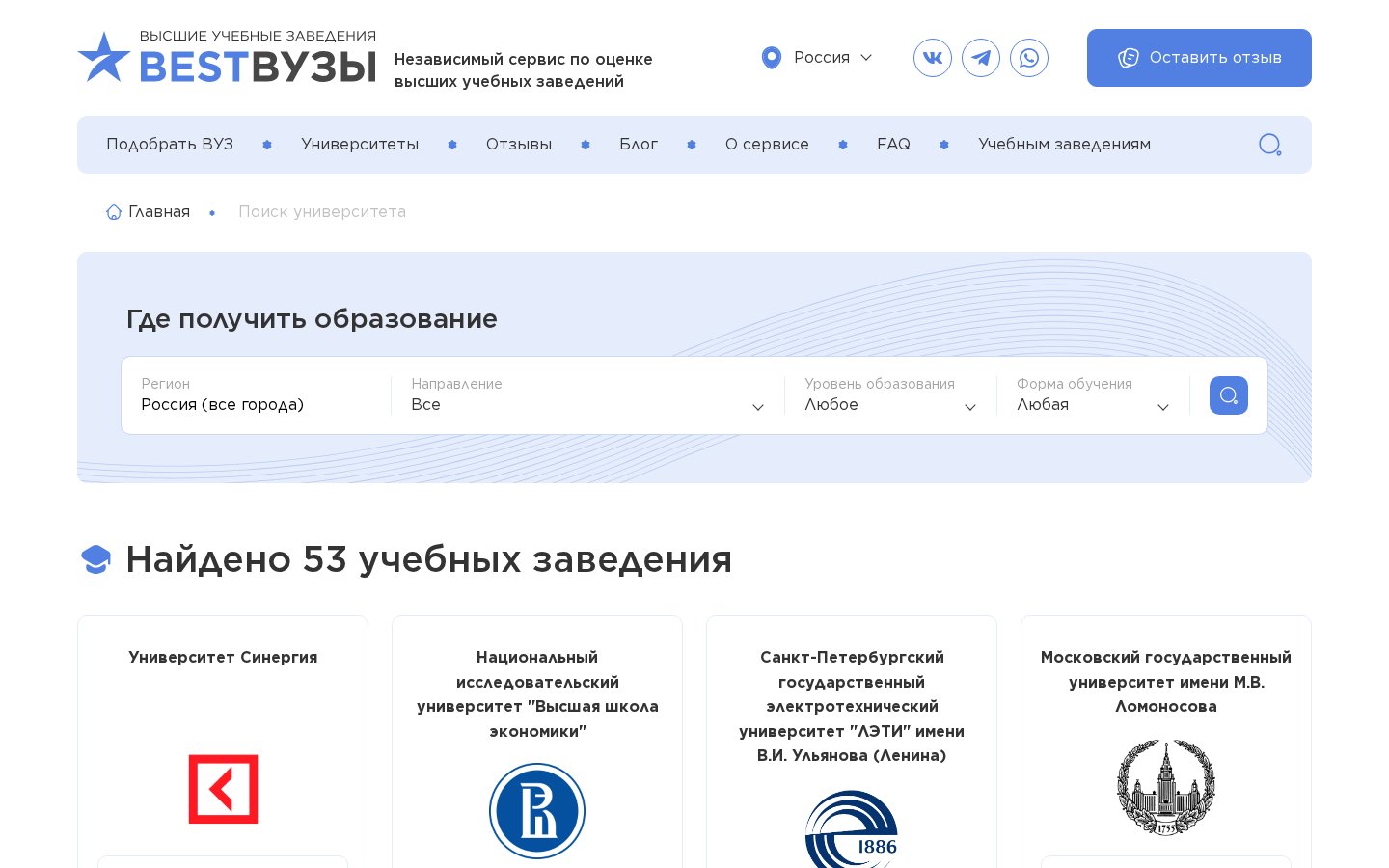Open the Университет Синергия card title
This screenshot has height=868, width=1389.
click(x=223, y=658)
